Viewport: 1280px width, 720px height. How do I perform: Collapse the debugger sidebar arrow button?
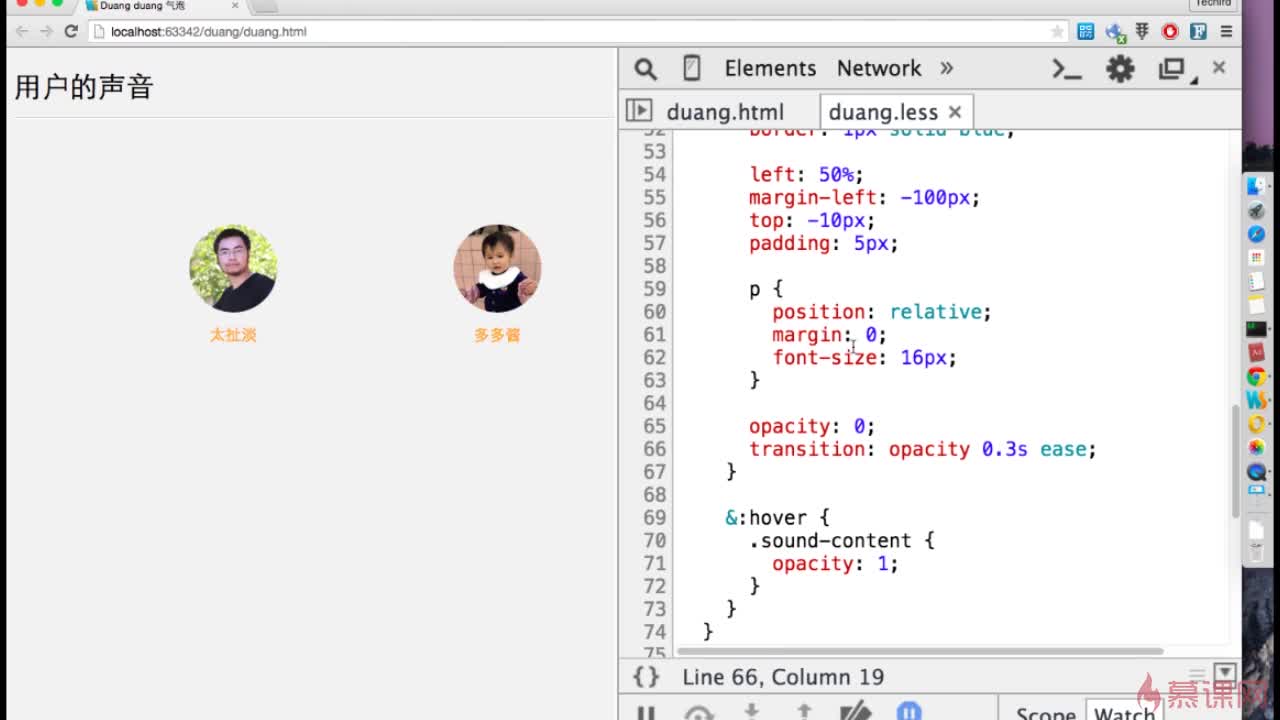(x=1225, y=673)
